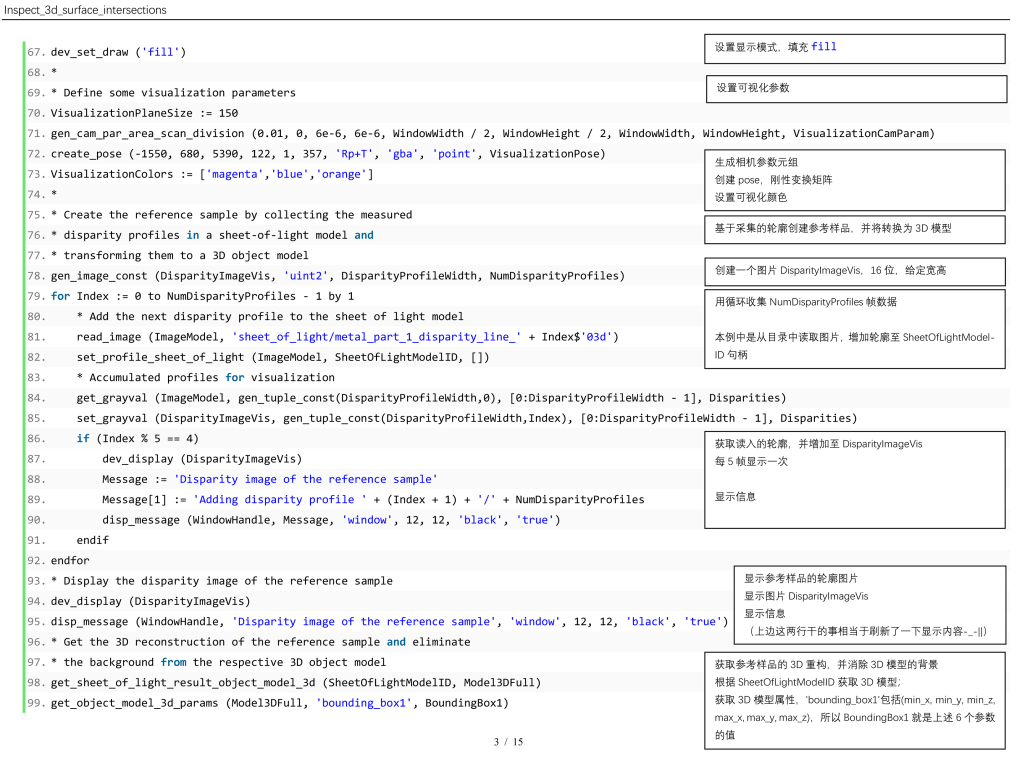
Task: Click line number 67 in the gutter
Action: tap(36, 52)
